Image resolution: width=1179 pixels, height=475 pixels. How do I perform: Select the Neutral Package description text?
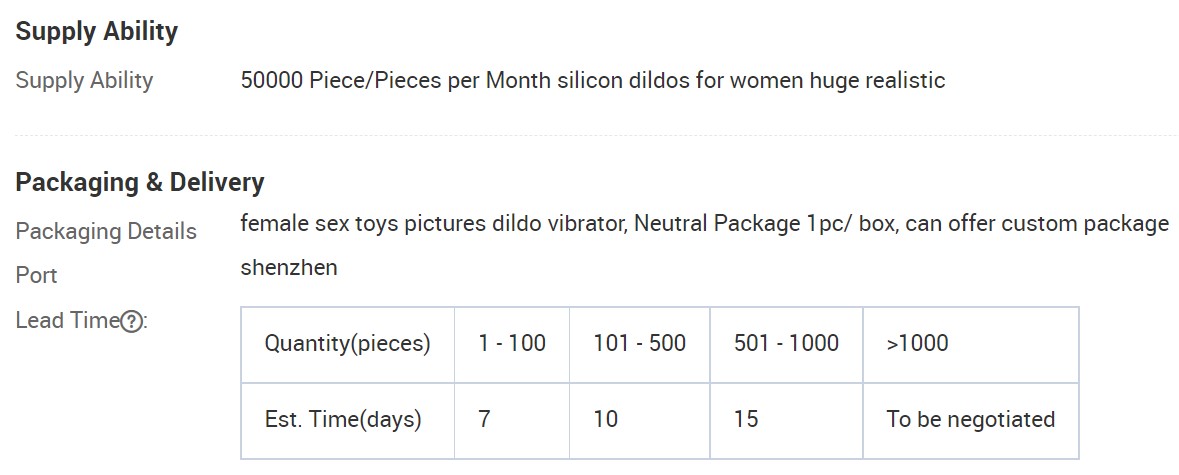coord(705,223)
